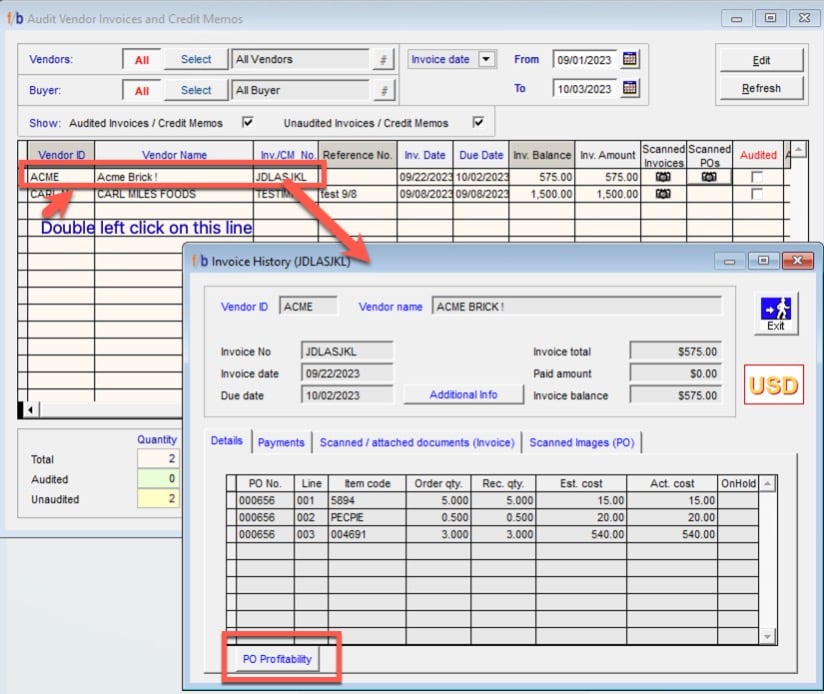This screenshot has width=824, height=694.
Task: Open the From date calendar picker
Action: pos(629,59)
